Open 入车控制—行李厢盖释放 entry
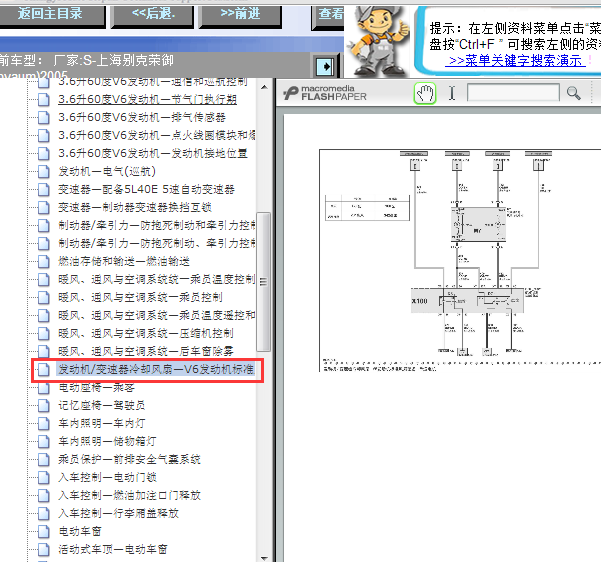This screenshot has height=562, width=601. [x=118, y=514]
